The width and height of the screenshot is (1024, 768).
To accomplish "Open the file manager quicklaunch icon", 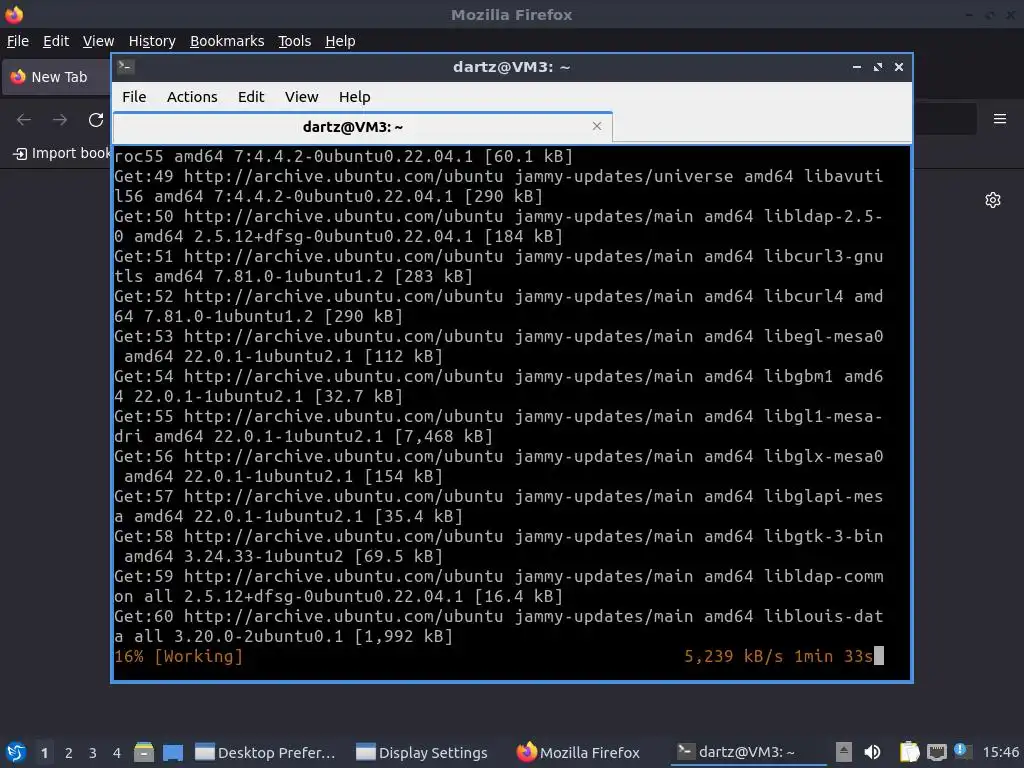I will 144,752.
